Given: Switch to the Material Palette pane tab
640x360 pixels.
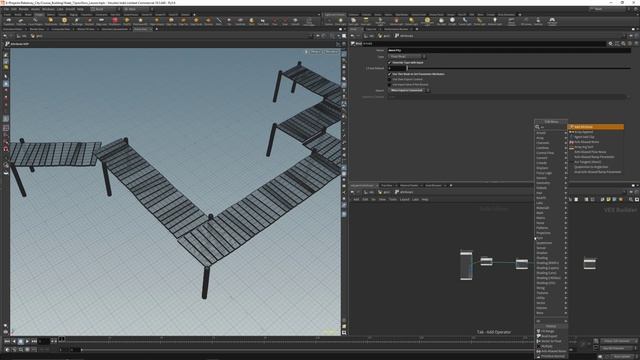Looking at the screenshot, I should [409, 185].
